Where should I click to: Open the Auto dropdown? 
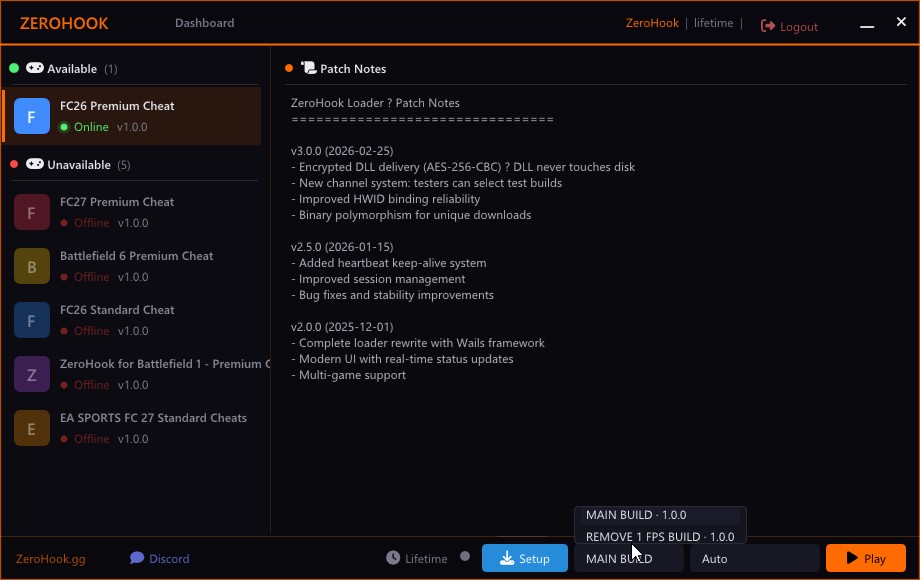tap(755, 558)
